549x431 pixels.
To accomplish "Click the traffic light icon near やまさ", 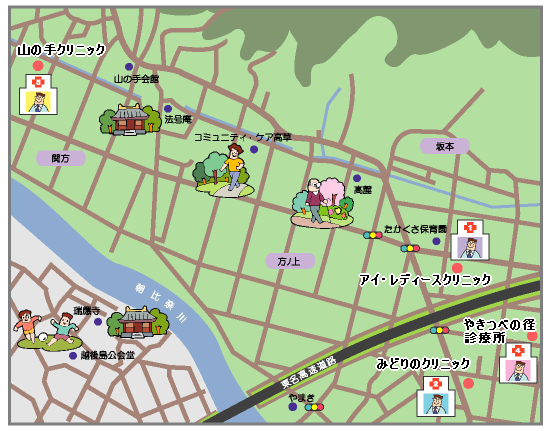I will (314, 407).
